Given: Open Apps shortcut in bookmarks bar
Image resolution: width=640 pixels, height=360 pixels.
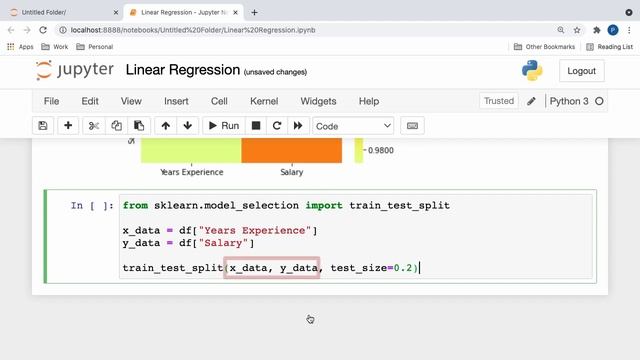Looking at the screenshot, I should tap(20, 47).
